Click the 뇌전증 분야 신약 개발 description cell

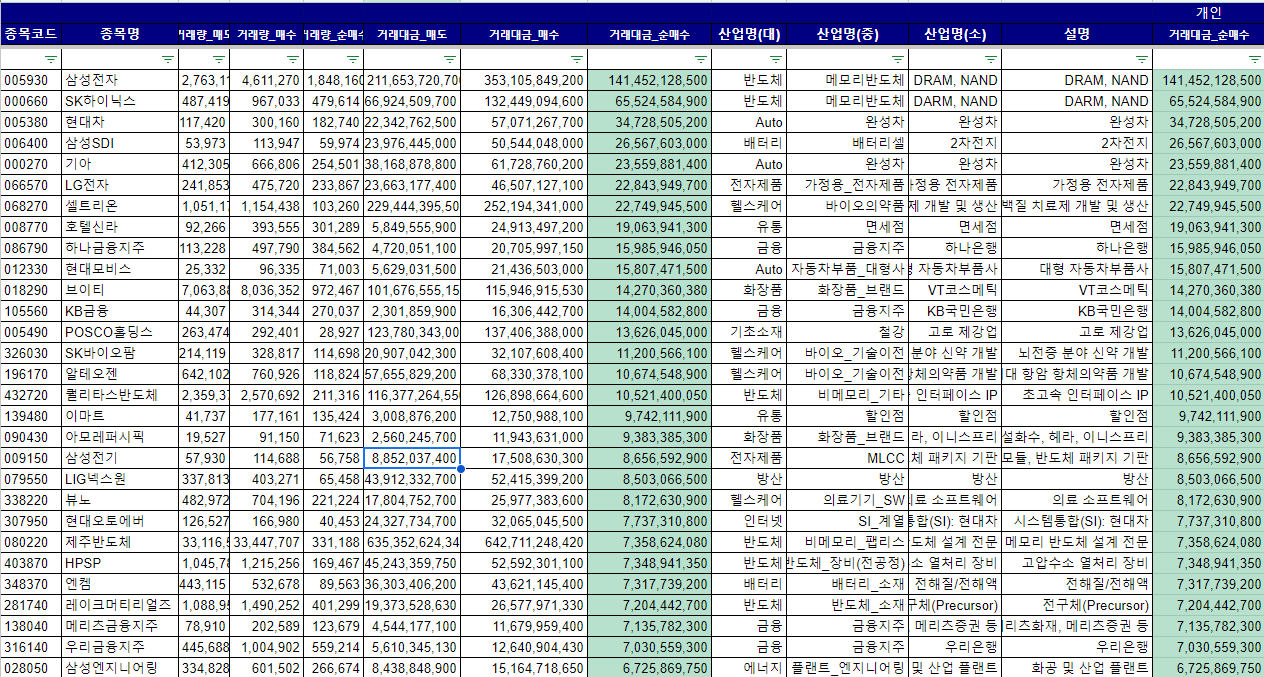point(1078,353)
